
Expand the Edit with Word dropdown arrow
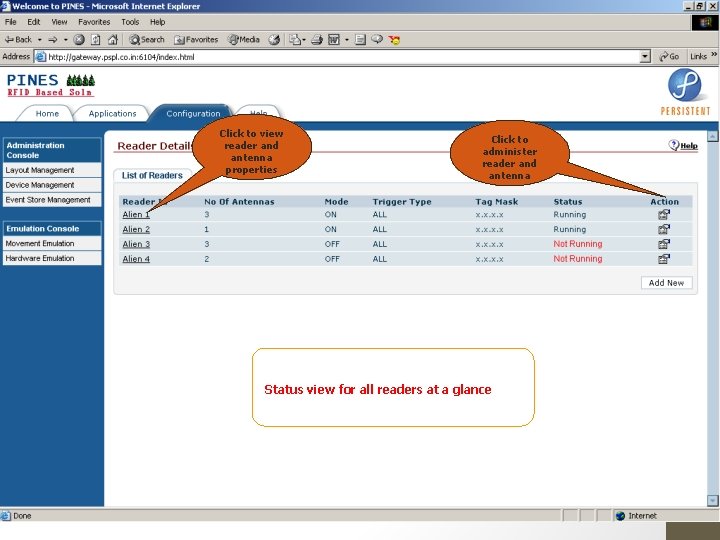coord(347,40)
